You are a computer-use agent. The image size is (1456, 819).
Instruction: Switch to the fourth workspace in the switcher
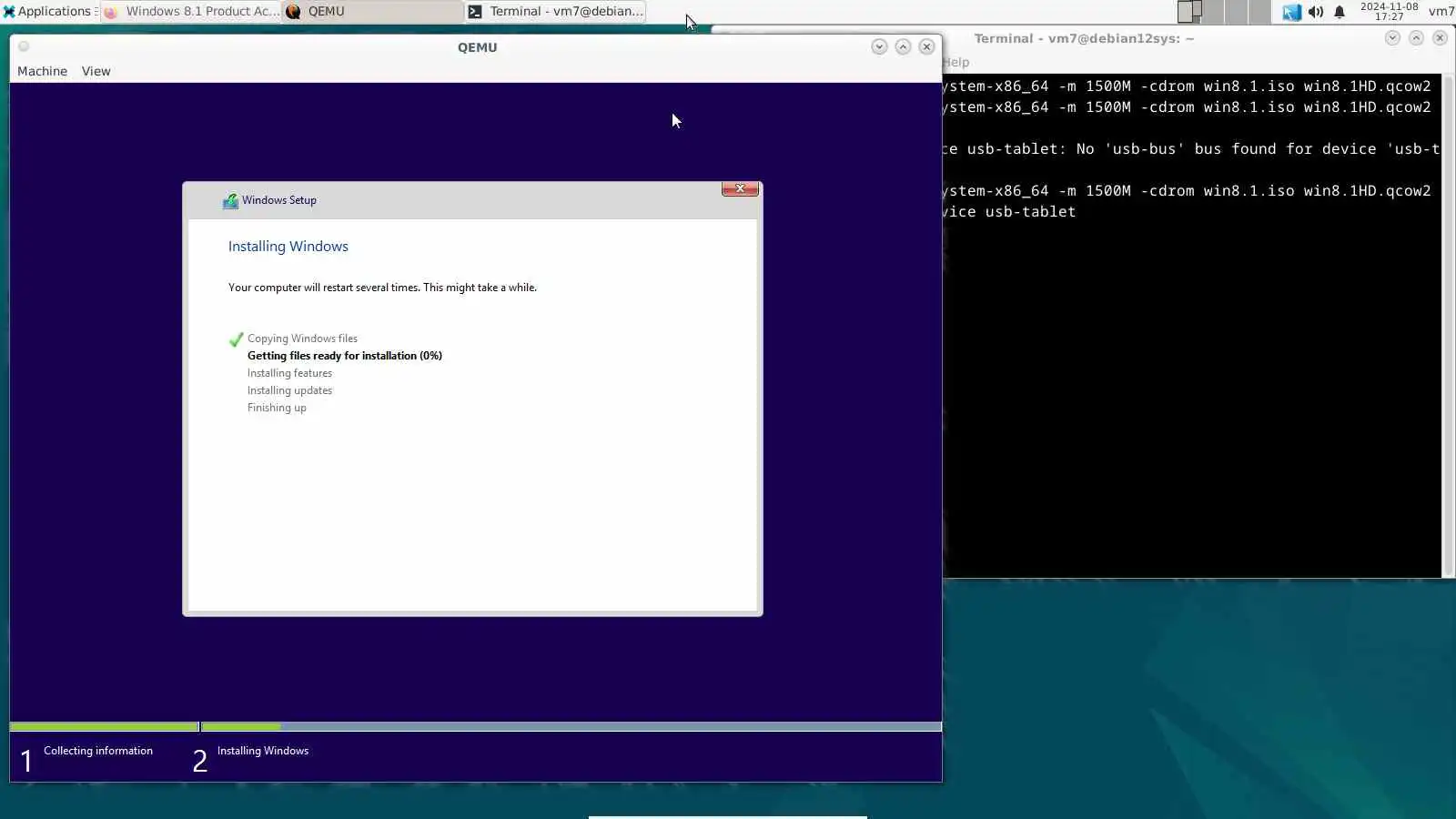[x=1260, y=11]
